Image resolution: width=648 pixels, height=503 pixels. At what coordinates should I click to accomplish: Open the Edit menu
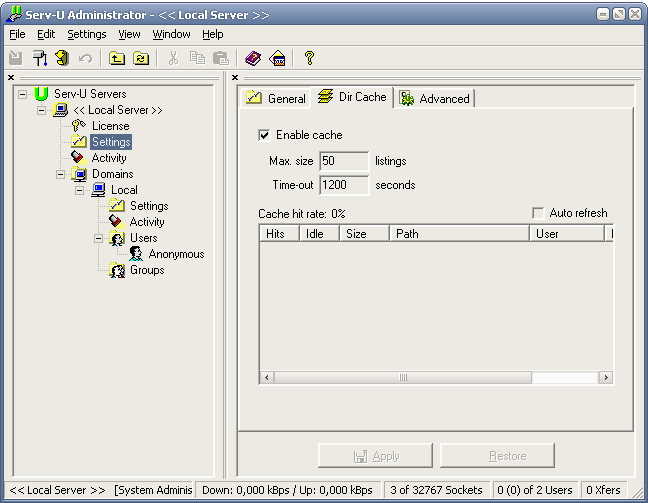(x=46, y=34)
